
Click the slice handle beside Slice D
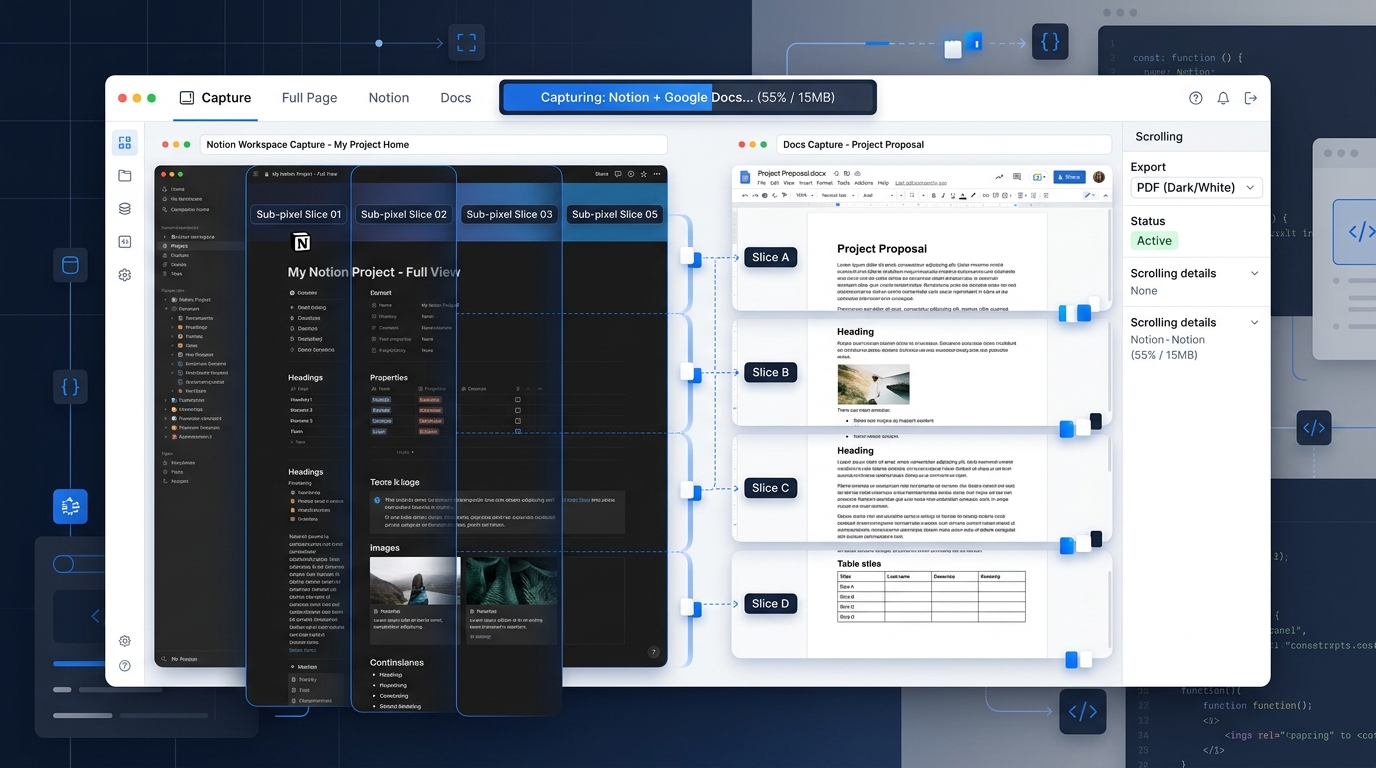[690, 607]
